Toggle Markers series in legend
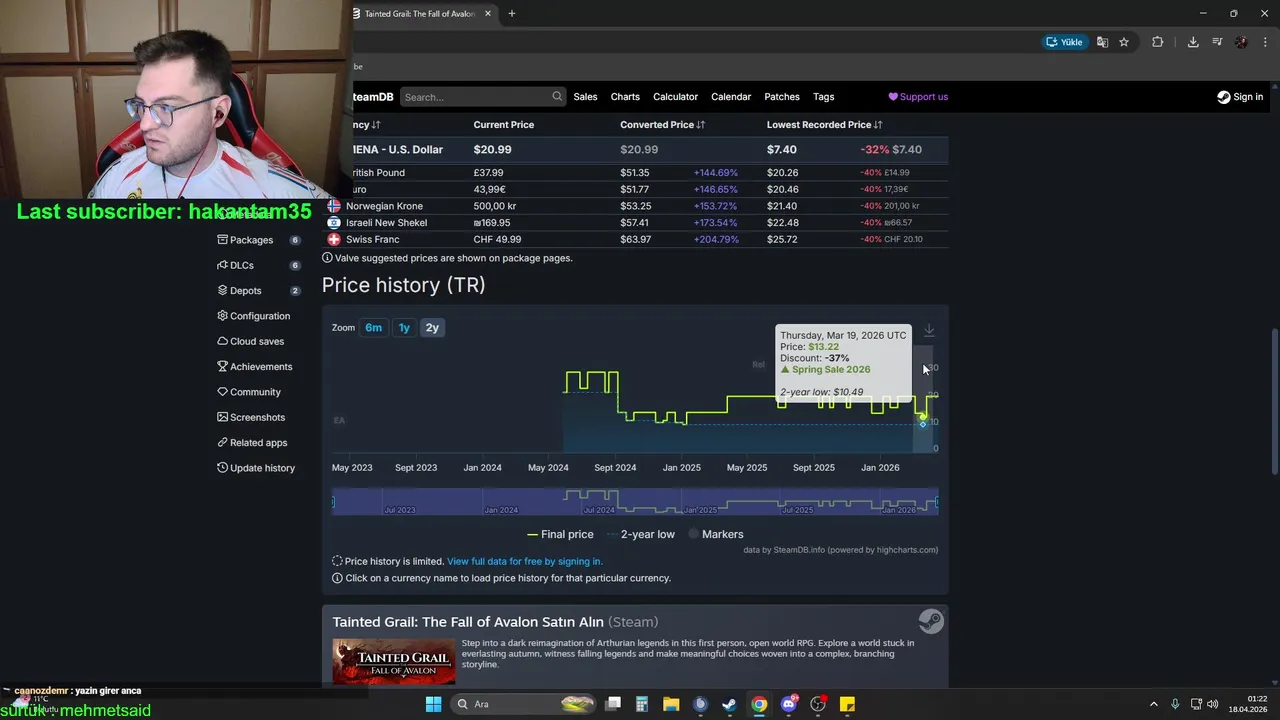Screen dimensions: 1280x720 tap(716, 534)
